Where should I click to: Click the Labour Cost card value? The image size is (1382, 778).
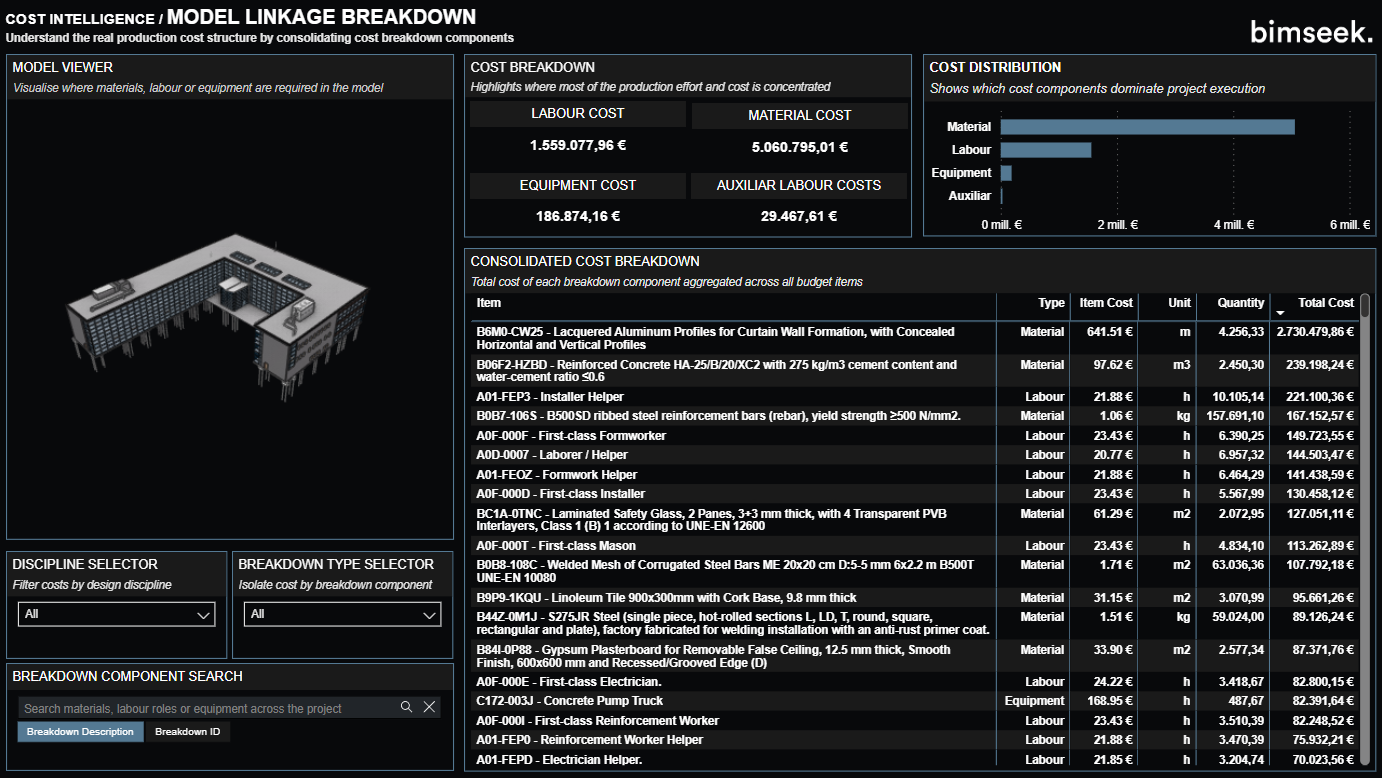tap(577, 146)
